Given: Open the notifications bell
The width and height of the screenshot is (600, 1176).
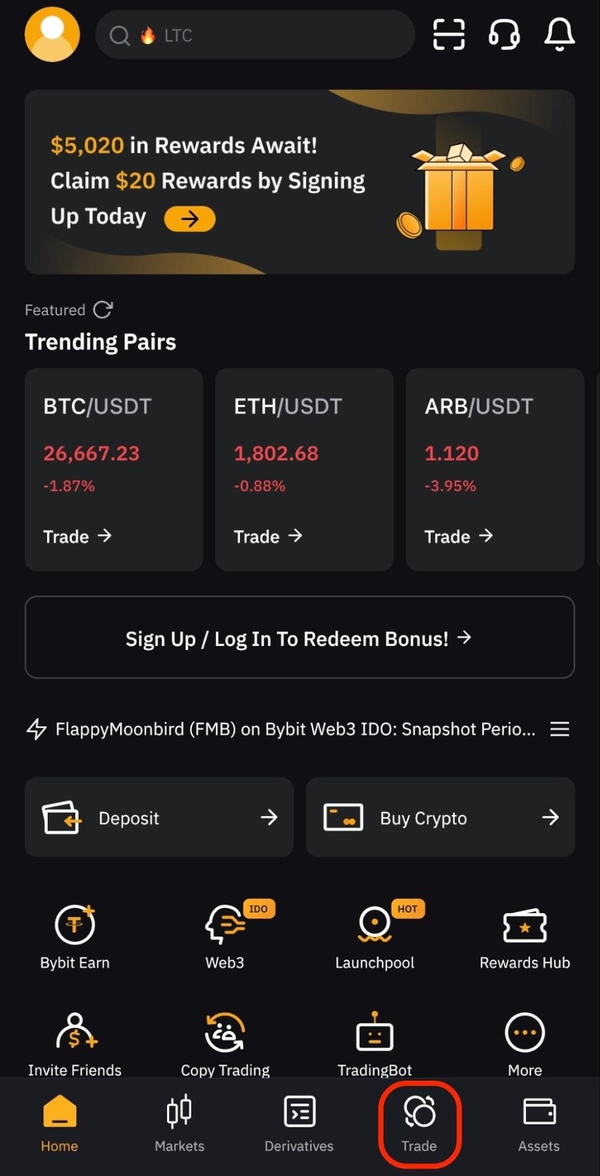Looking at the screenshot, I should (560, 35).
